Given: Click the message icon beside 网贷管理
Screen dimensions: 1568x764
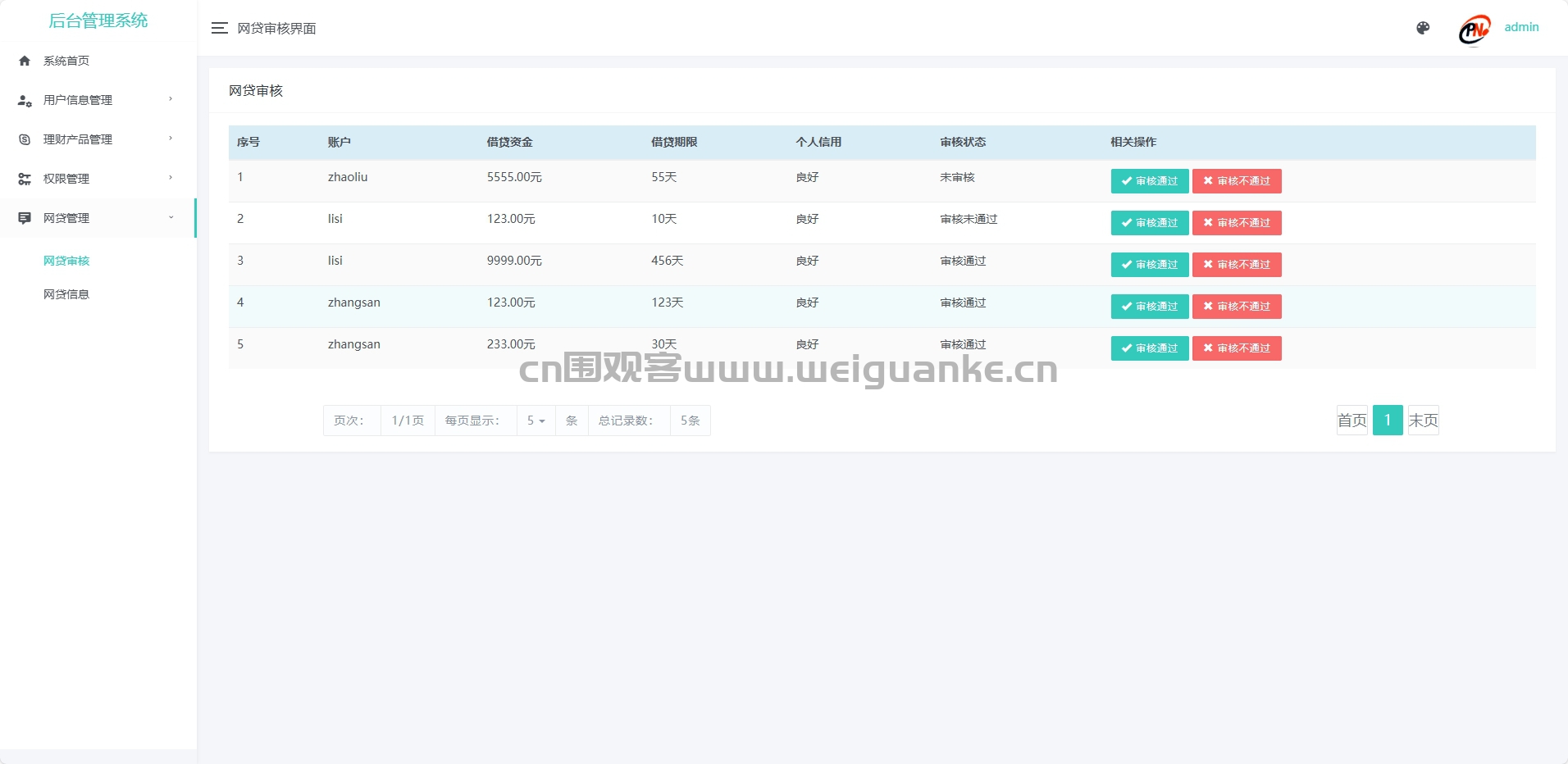Looking at the screenshot, I should coord(25,218).
